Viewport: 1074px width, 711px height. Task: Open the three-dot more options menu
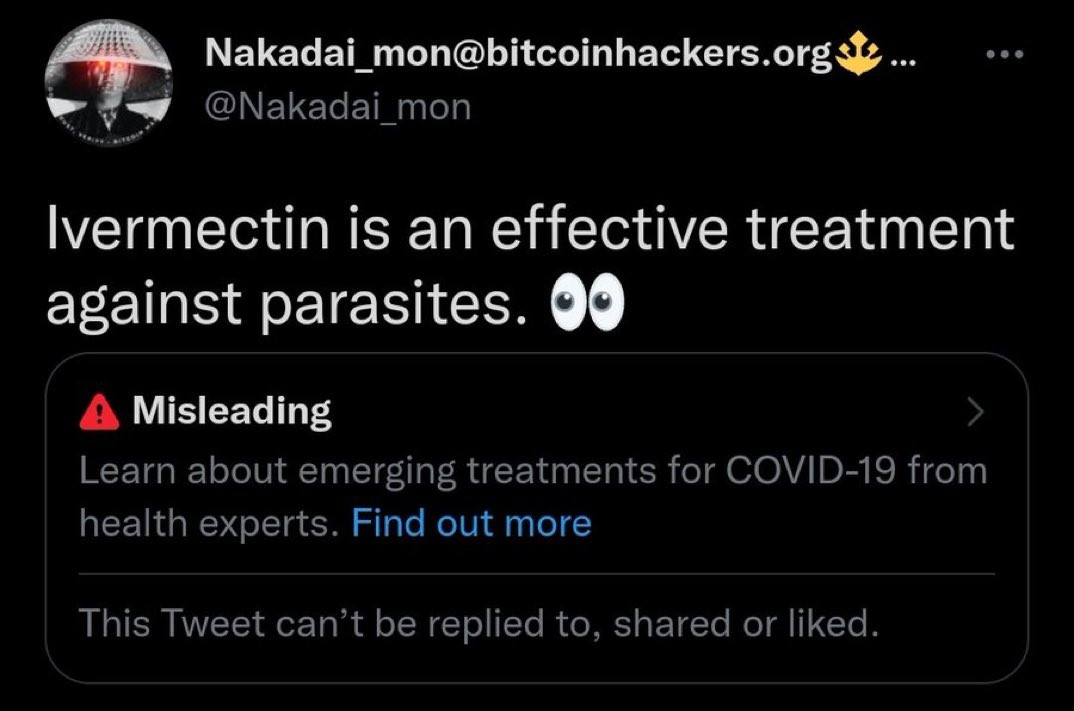1004,54
